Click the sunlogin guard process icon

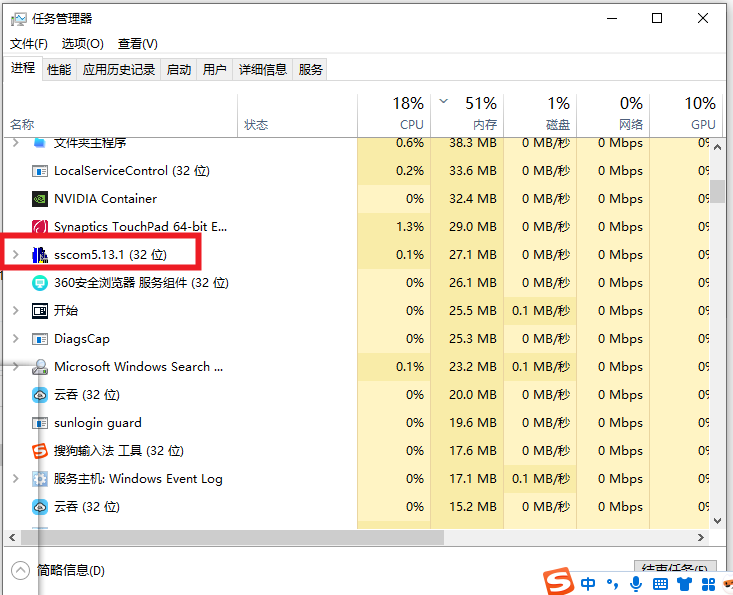point(40,423)
